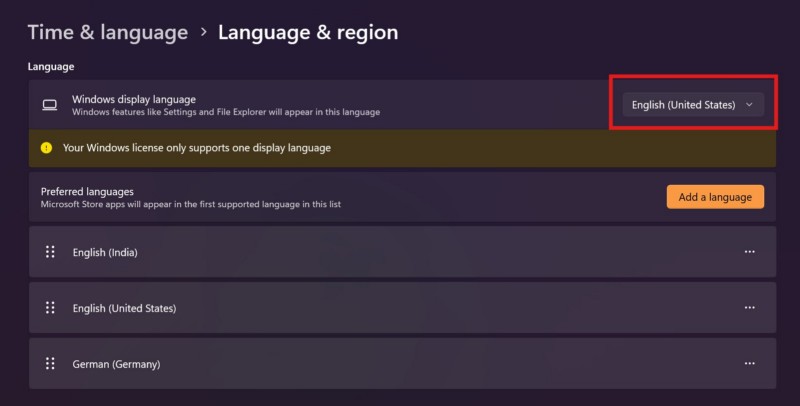Click the Preferred languages section label
The height and width of the screenshot is (406, 800).
coord(87,190)
